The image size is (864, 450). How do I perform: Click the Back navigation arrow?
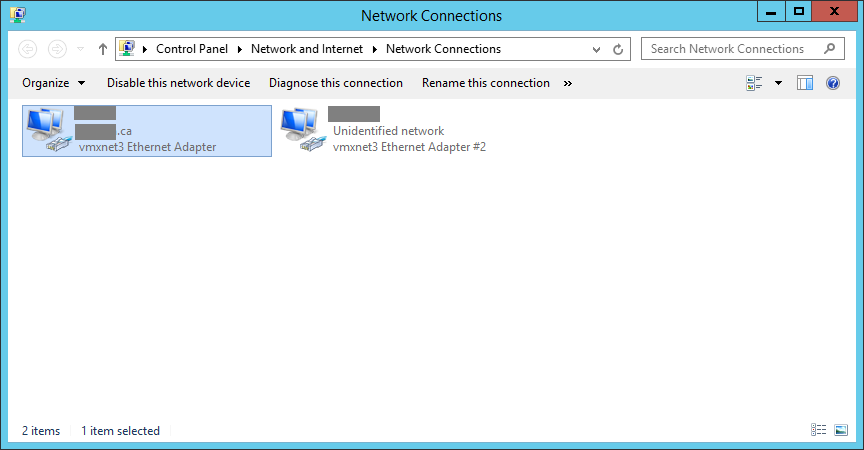click(28, 49)
